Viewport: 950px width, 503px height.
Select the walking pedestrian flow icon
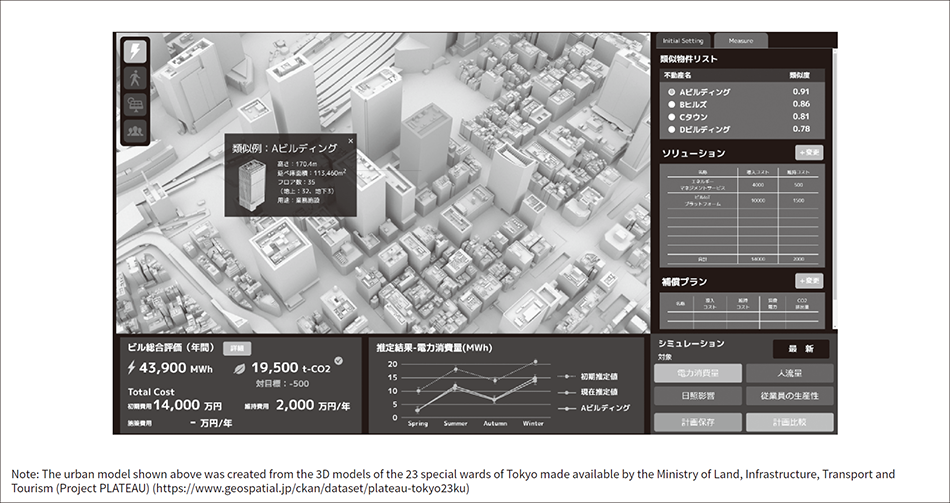pos(135,78)
